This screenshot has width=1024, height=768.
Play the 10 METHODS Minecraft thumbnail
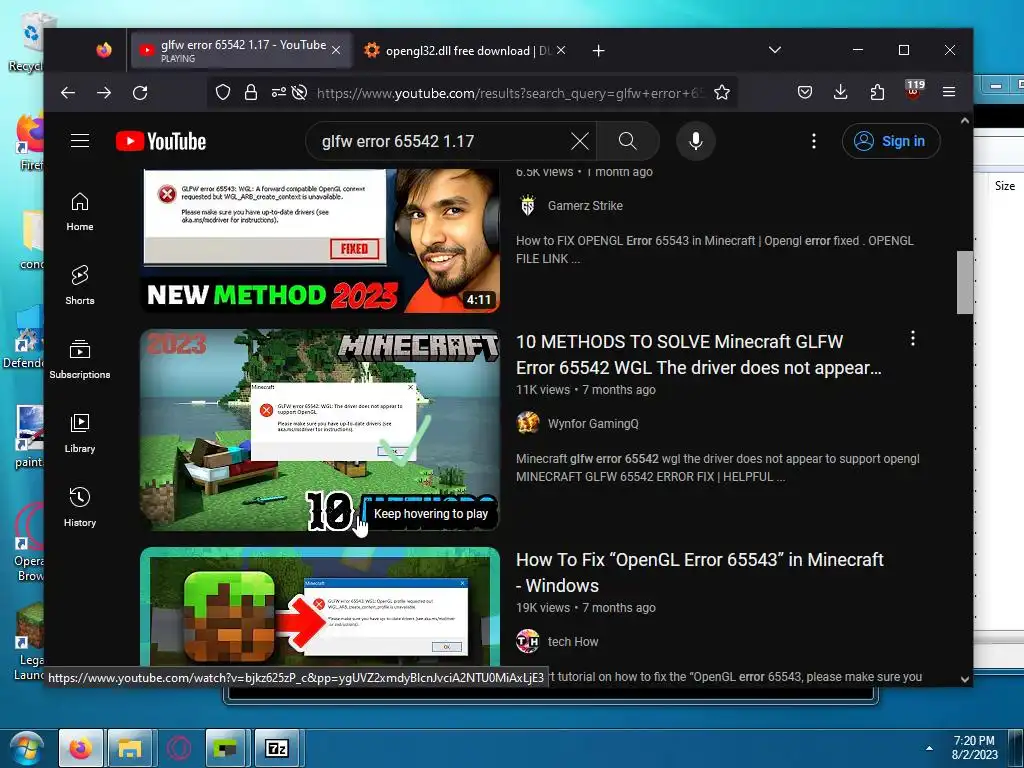pos(320,430)
